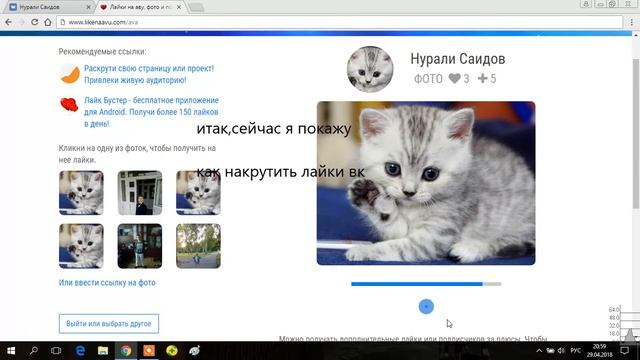Open the taskbar clock showing 20:59
640x360 pixels.
click(599, 351)
